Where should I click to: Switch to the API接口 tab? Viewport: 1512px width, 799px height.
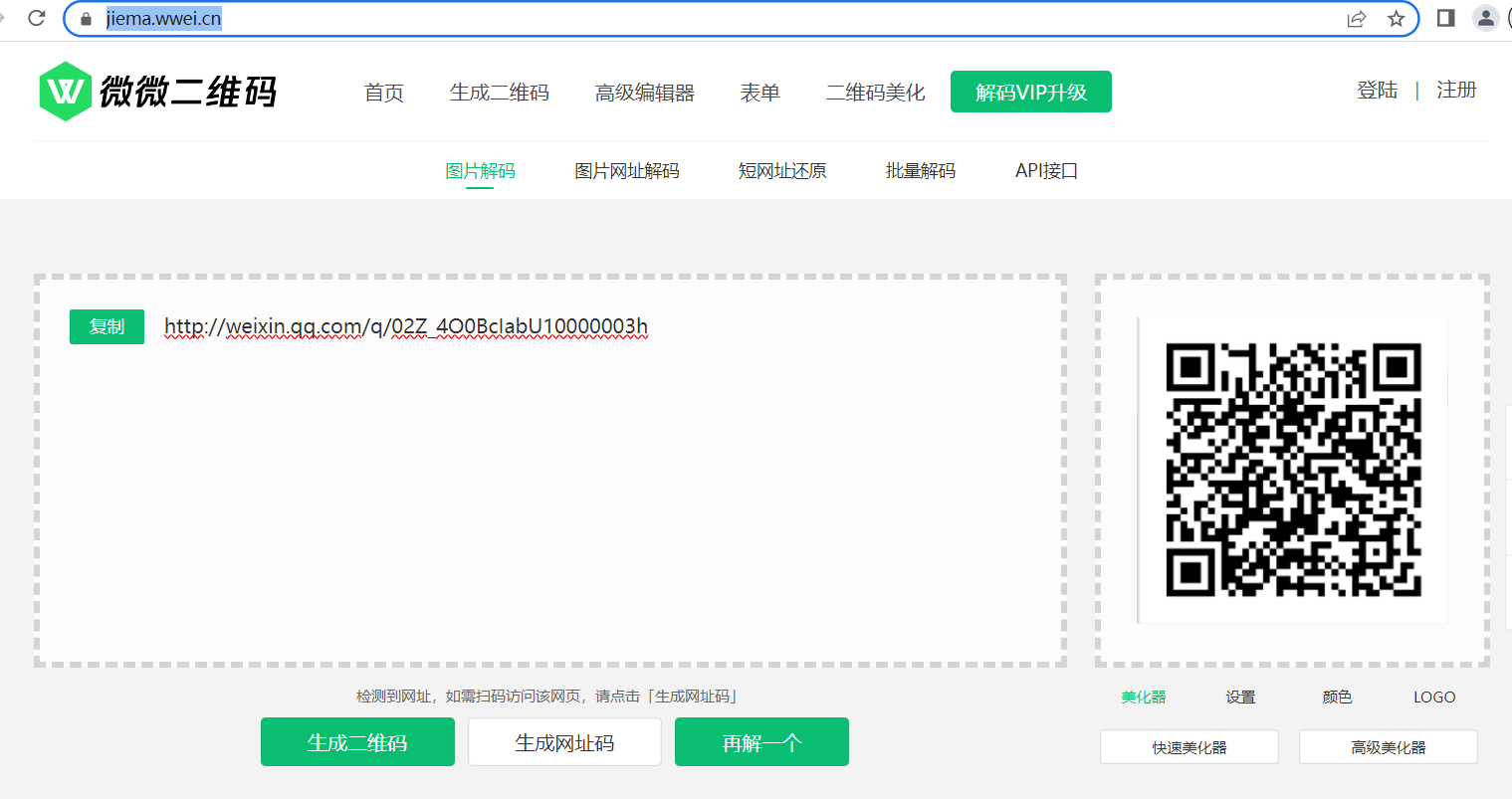1046,171
